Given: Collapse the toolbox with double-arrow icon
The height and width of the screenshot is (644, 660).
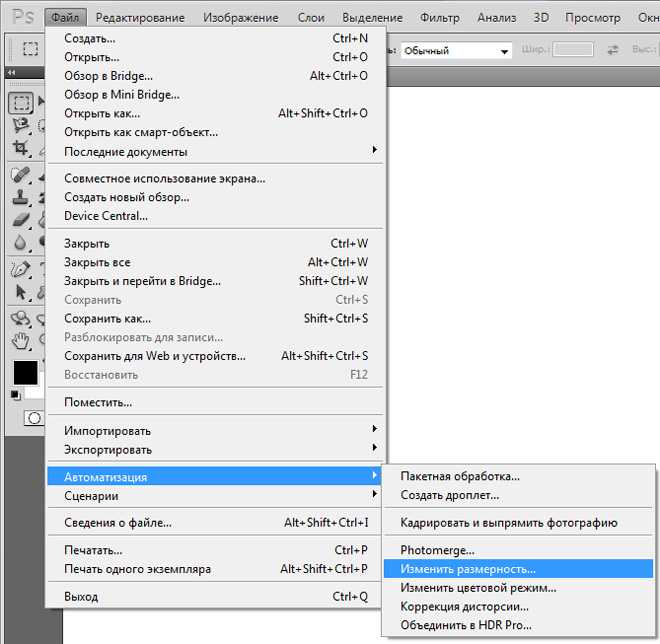Looking at the screenshot, I should click(12, 72).
